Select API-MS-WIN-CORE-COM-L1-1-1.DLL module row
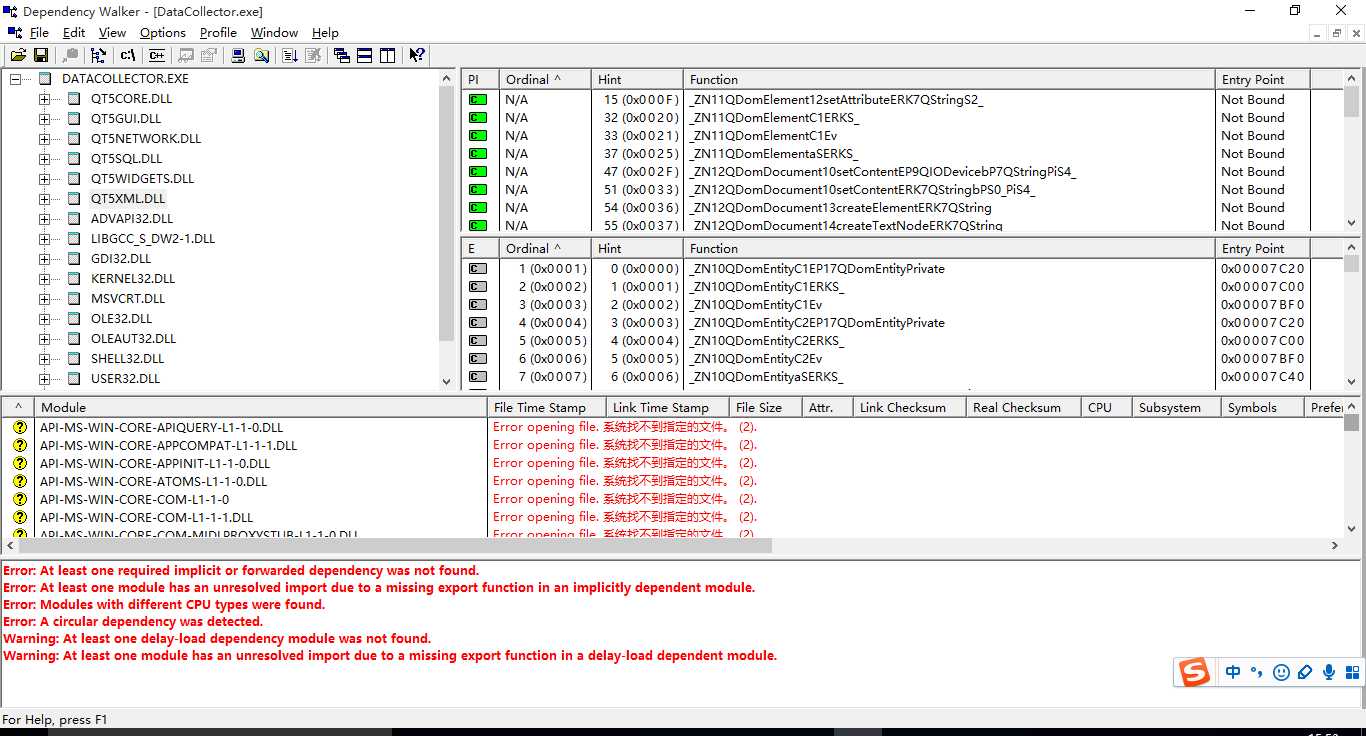This screenshot has height=736, width=1366. click(x=672, y=517)
